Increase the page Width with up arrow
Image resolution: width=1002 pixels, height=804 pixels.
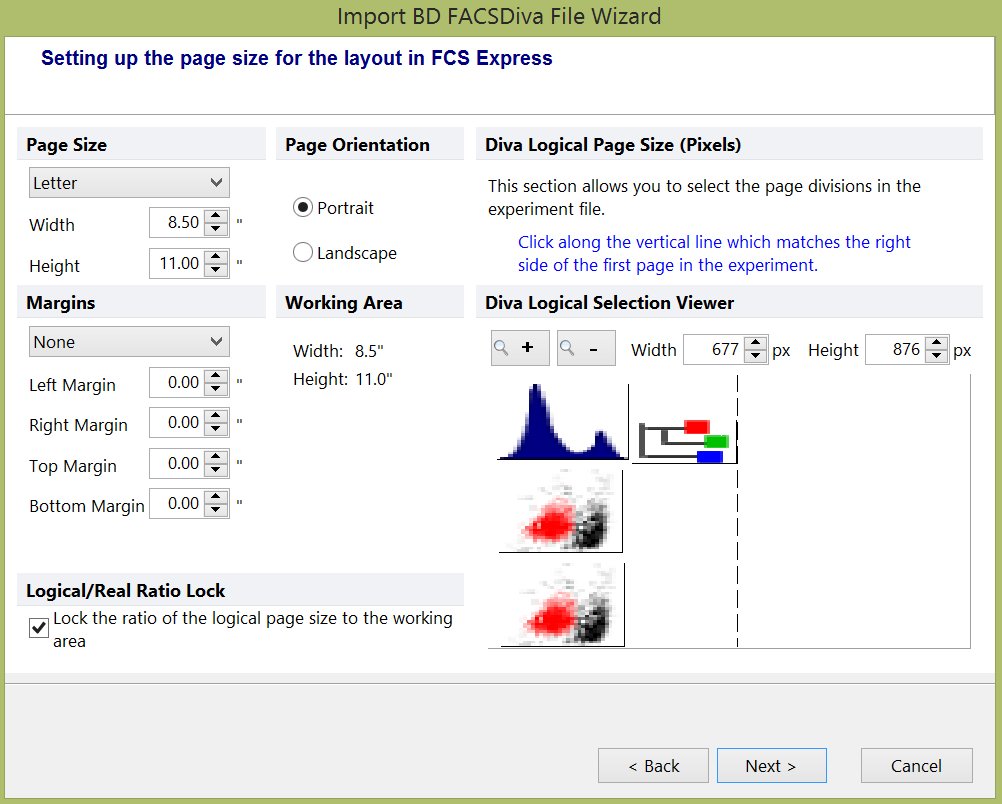tap(217, 216)
